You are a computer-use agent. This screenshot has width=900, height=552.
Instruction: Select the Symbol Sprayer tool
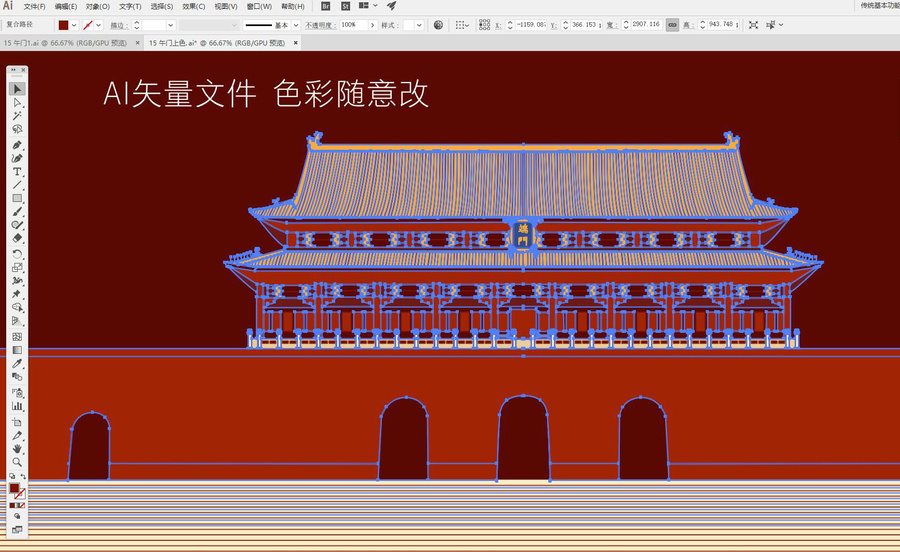click(17, 392)
